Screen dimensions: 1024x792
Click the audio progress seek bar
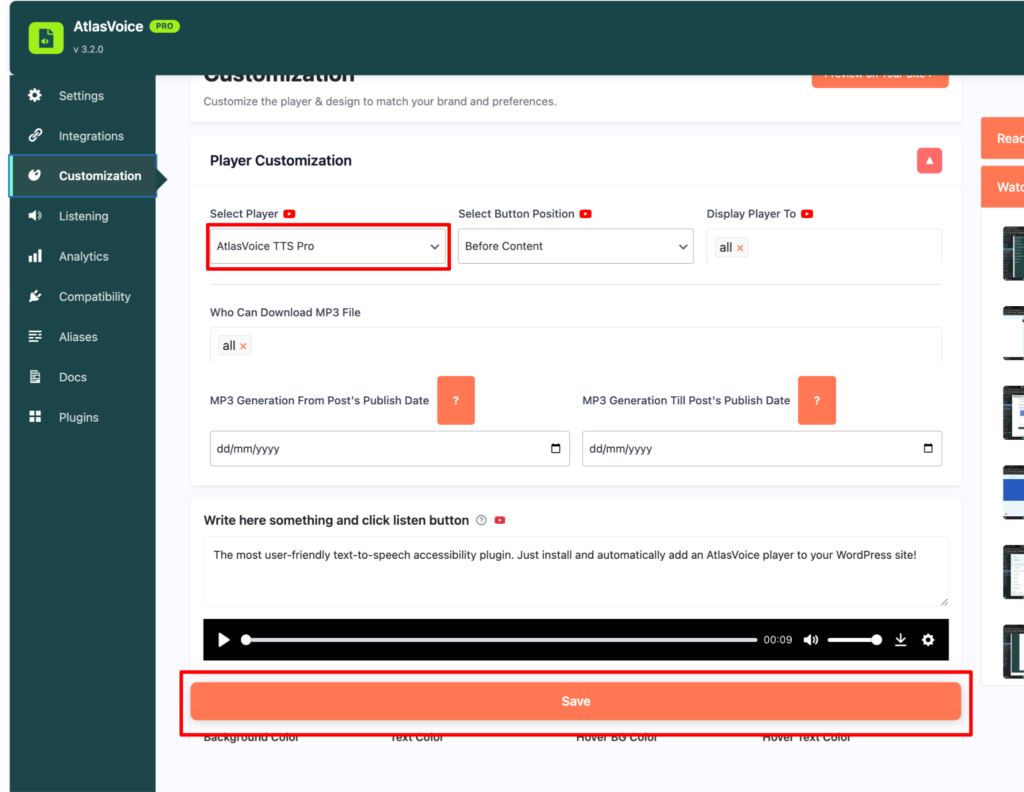click(x=500, y=640)
